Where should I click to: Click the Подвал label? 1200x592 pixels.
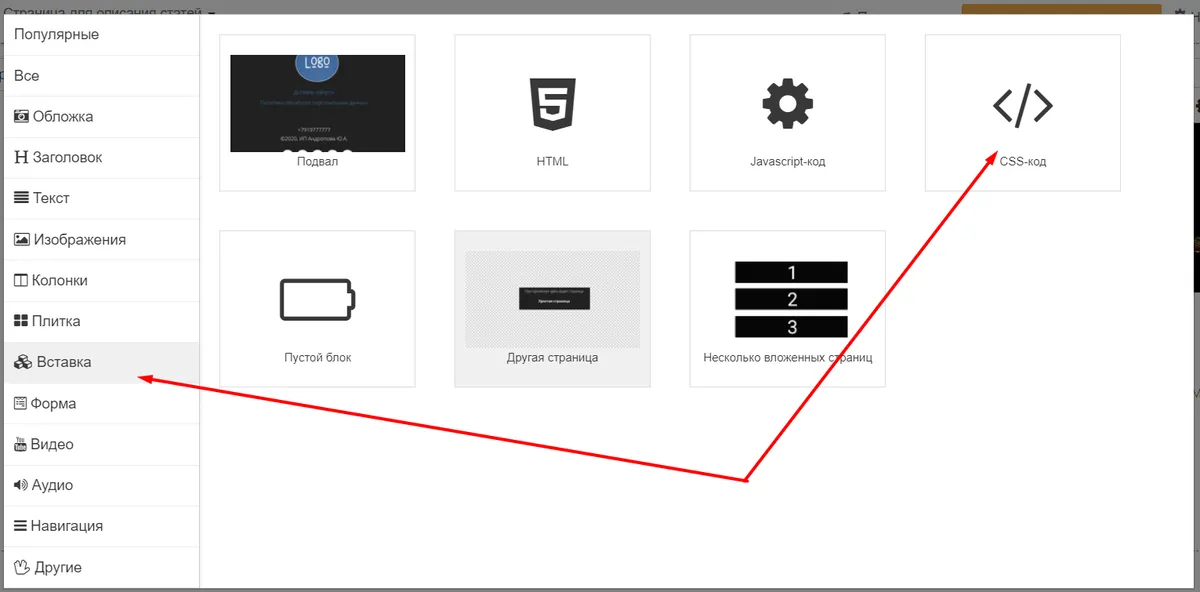coord(318,161)
